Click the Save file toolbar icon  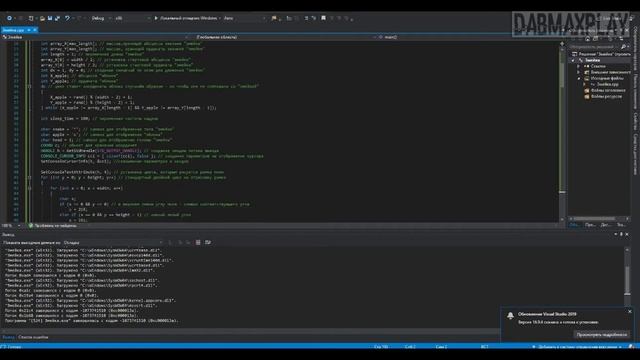50,18
